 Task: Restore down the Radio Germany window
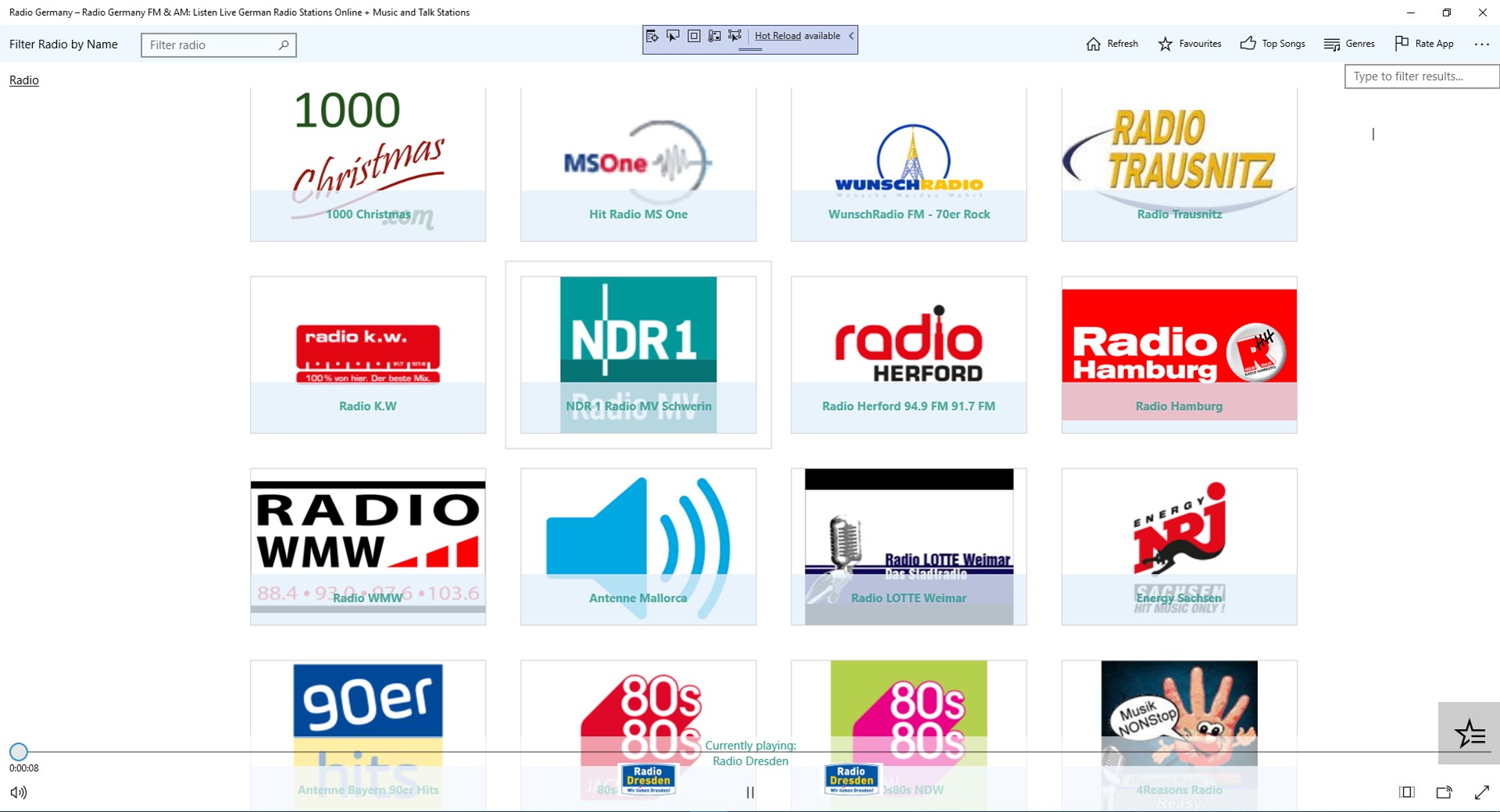coord(1447,12)
